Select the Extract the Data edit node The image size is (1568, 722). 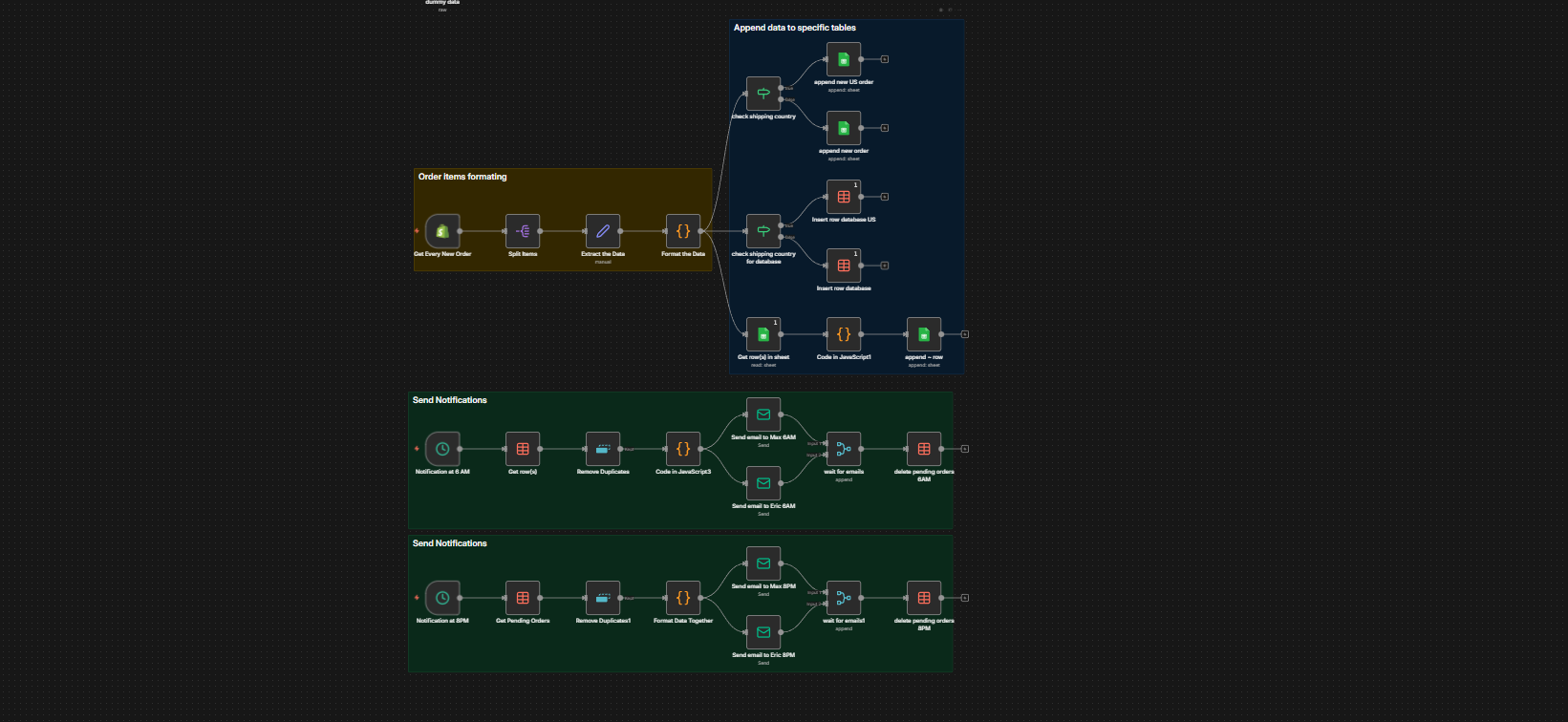[603, 231]
